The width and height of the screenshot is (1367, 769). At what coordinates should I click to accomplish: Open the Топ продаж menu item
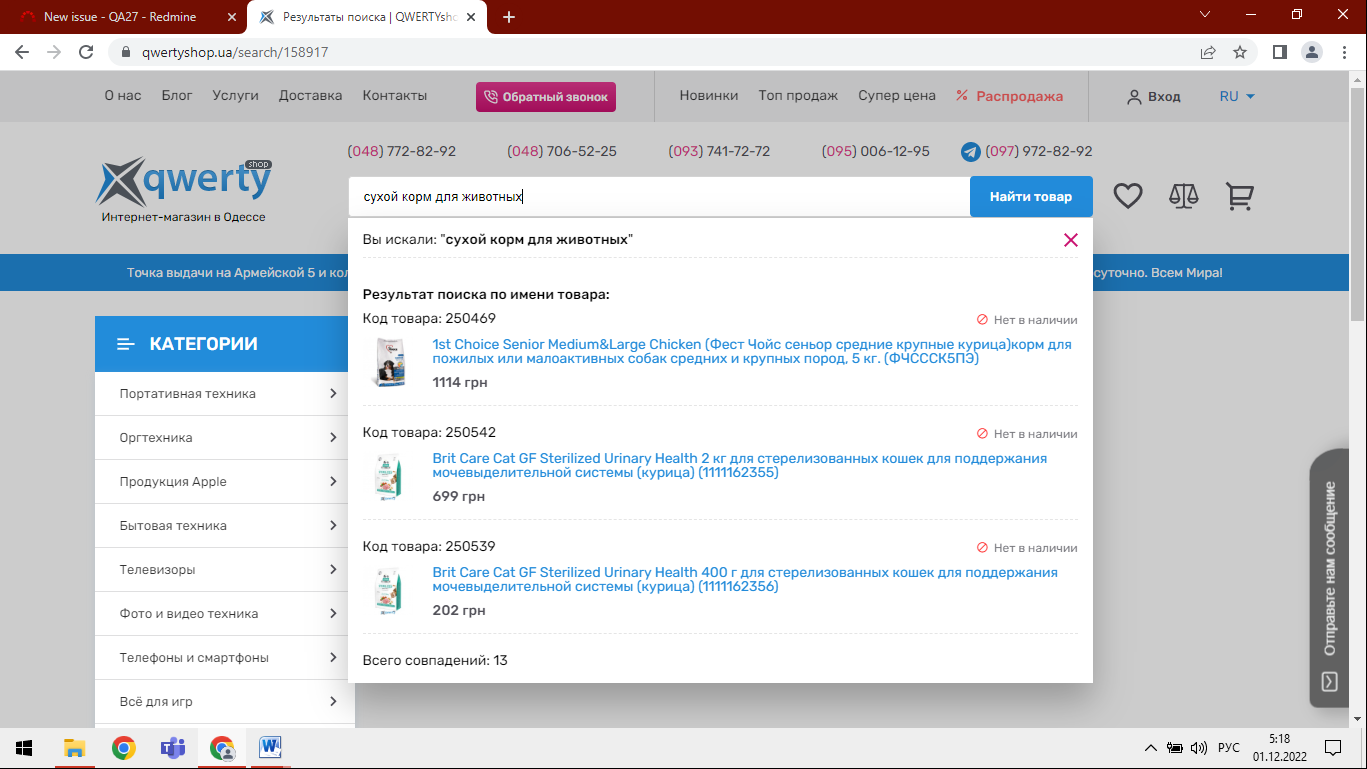[x=798, y=96]
